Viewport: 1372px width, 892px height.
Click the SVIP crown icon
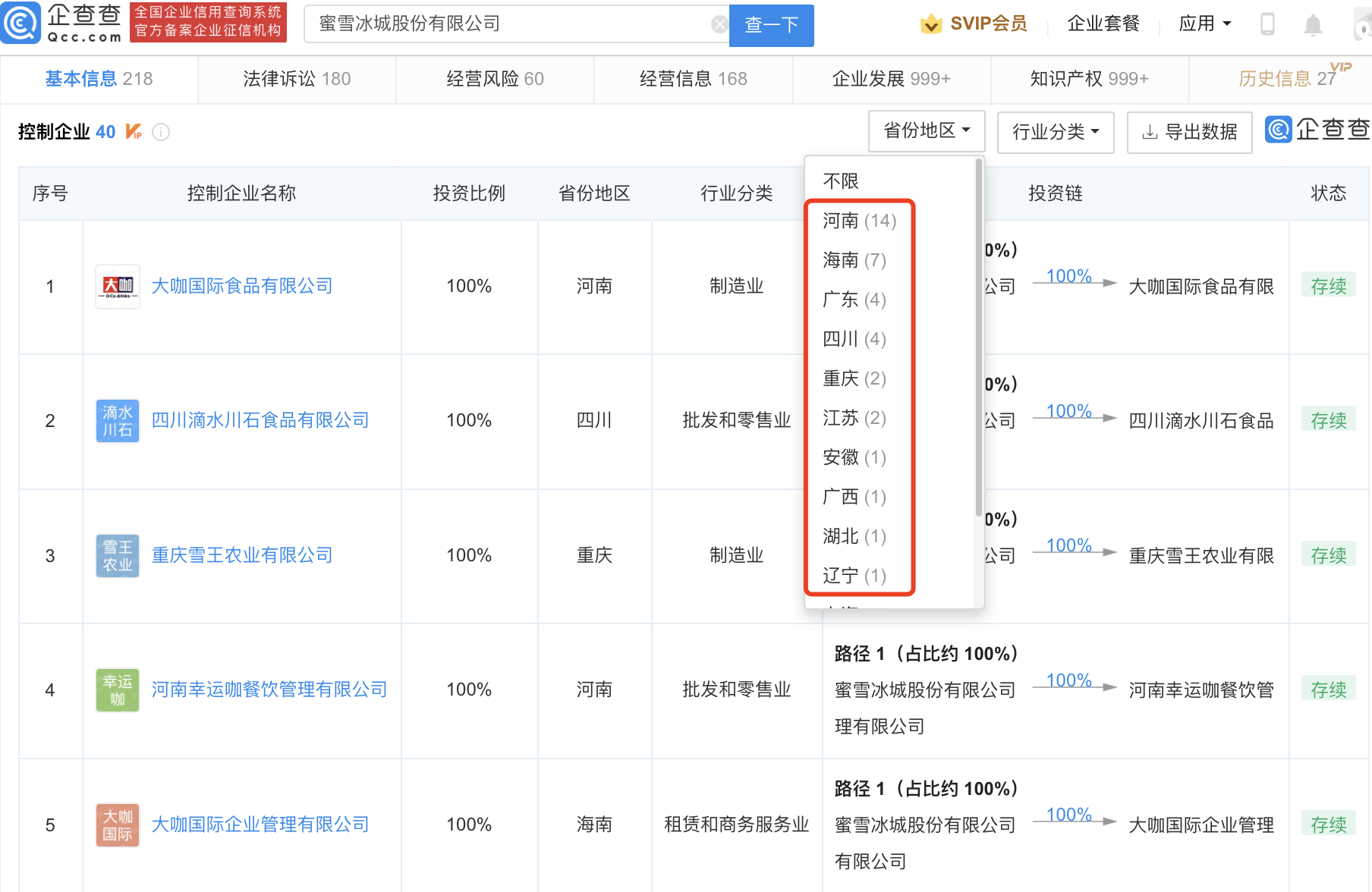(x=931, y=24)
